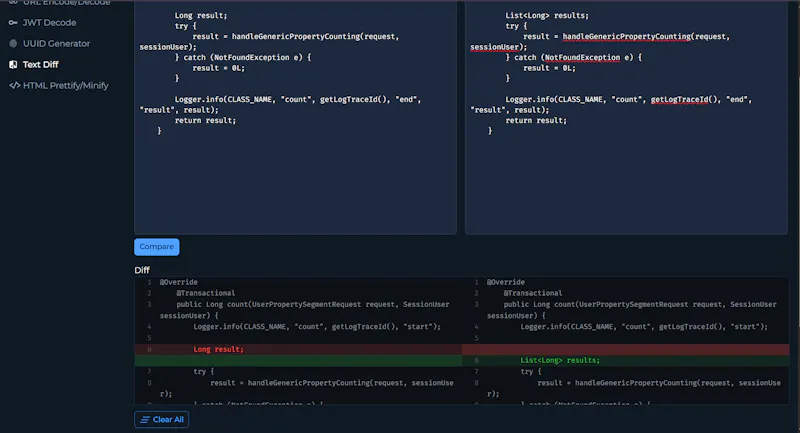Click the page scrollbar on the right
Screen dimensions: 800x433
(x=797, y=204)
